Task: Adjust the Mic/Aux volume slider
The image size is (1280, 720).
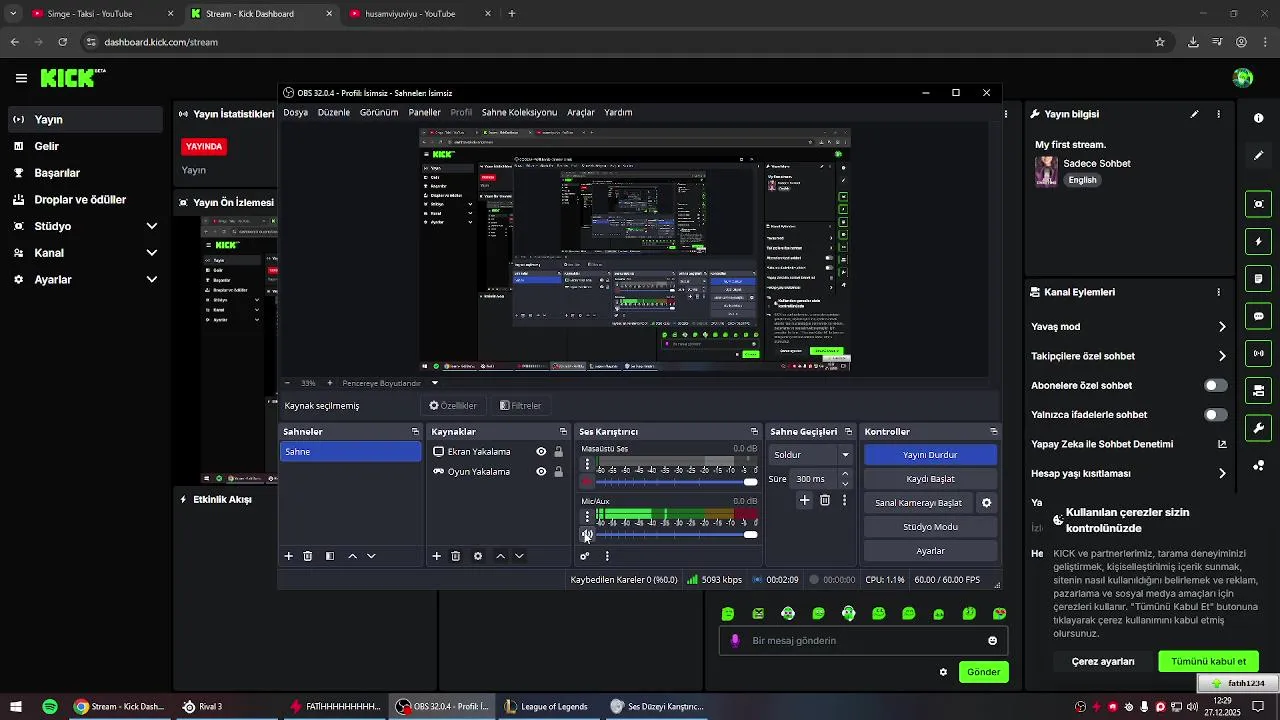Action: pyautogui.click(x=677, y=535)
